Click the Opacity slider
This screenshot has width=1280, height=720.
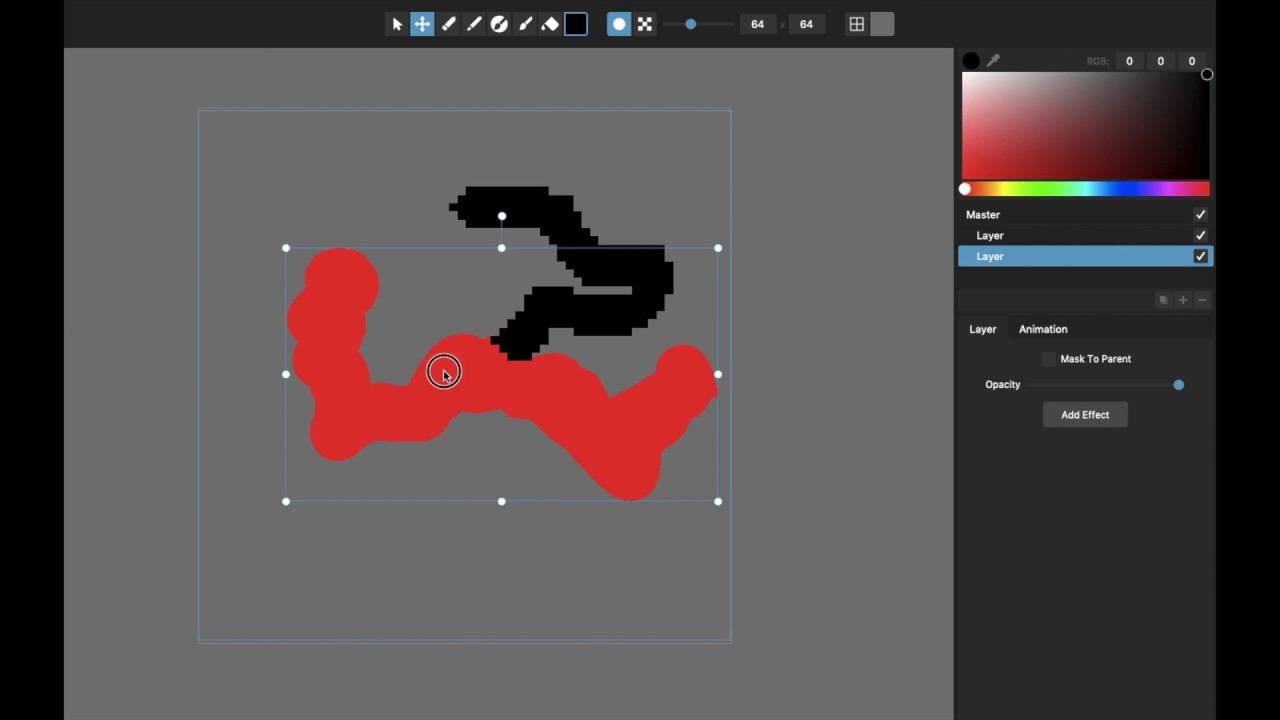pos(1106,385)
